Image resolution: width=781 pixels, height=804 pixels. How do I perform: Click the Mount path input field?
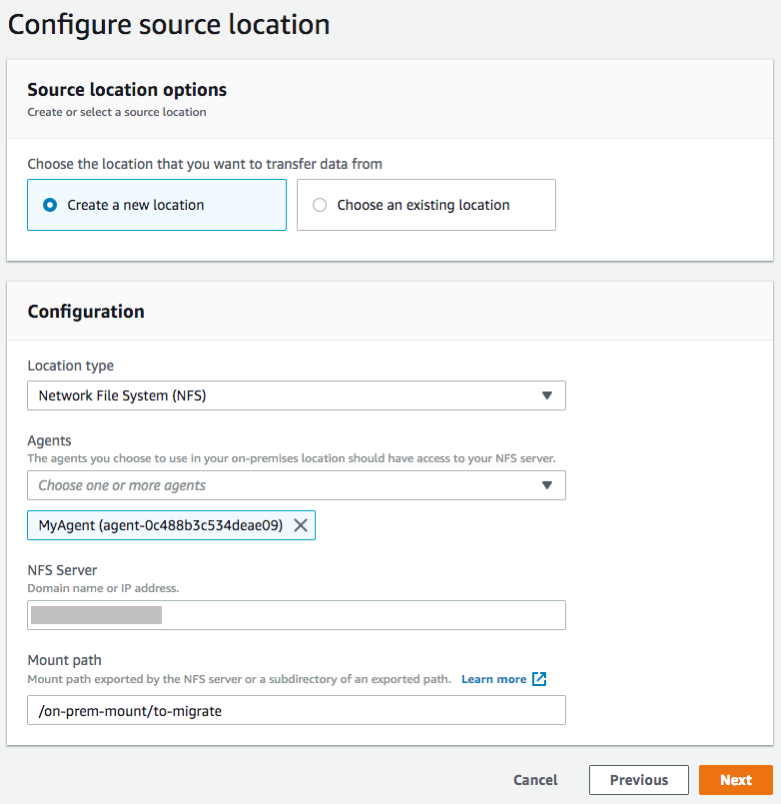coord(296,710)
